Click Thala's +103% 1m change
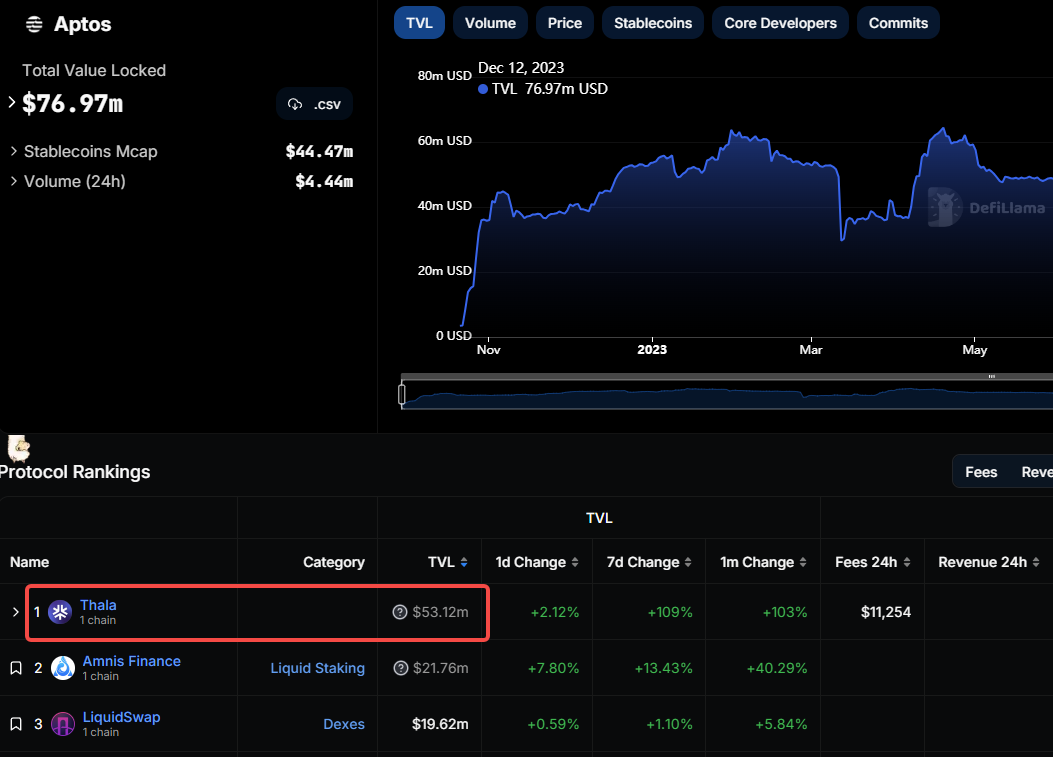 [x=785, y=613]
